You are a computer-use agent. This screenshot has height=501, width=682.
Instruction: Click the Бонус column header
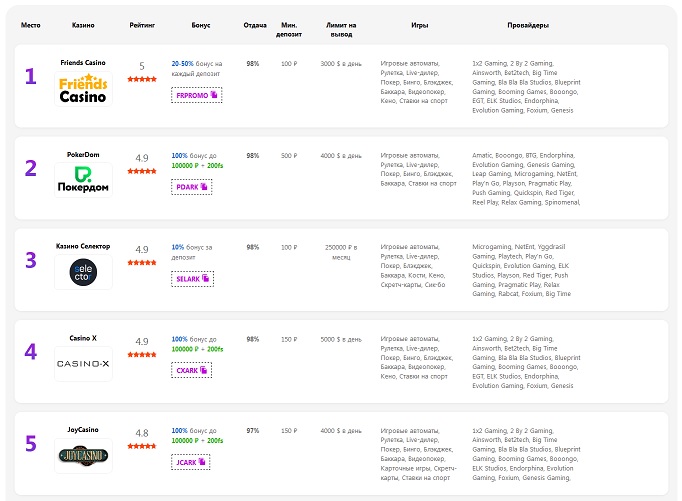click(201, 25)
